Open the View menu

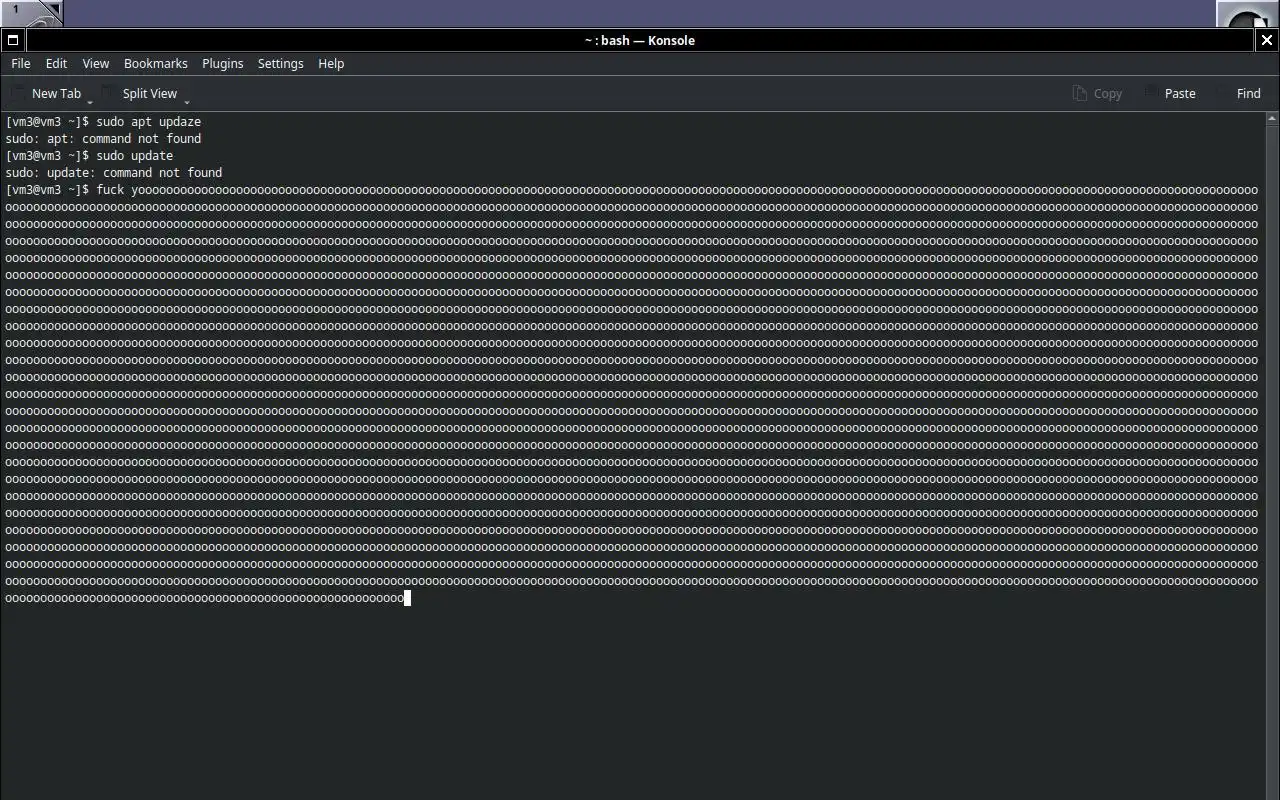(x=95, y=63)
